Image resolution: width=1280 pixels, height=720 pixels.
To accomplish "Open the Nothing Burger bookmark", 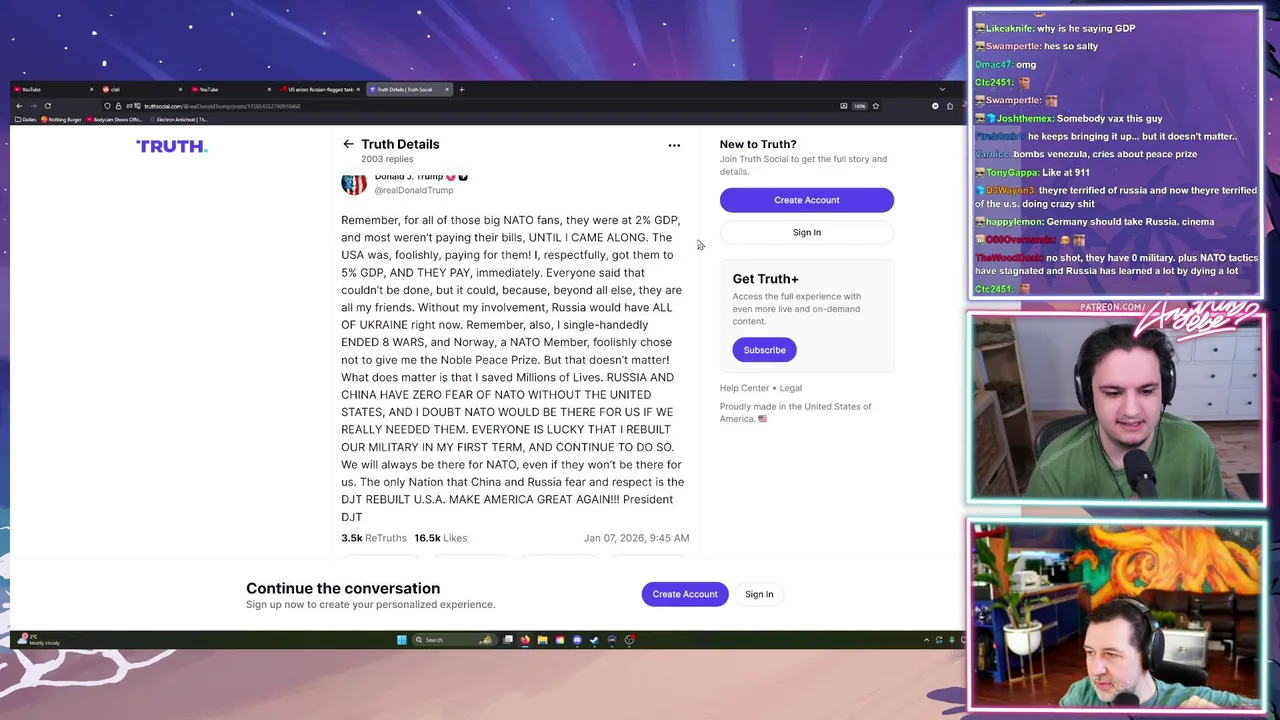I will pyautogui.click(x=61, y=120).
